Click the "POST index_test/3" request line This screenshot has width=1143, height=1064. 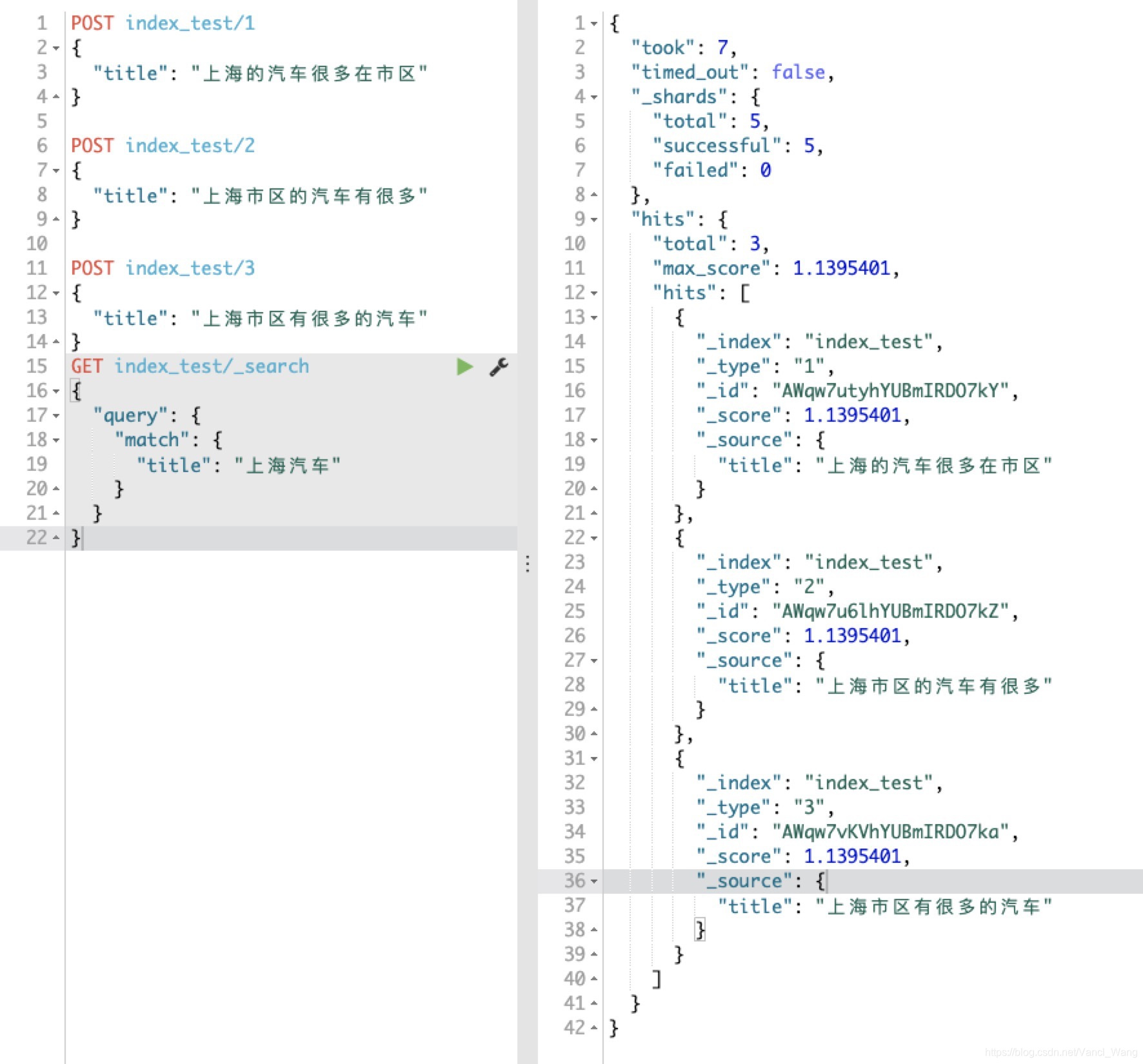pos(163,268)
